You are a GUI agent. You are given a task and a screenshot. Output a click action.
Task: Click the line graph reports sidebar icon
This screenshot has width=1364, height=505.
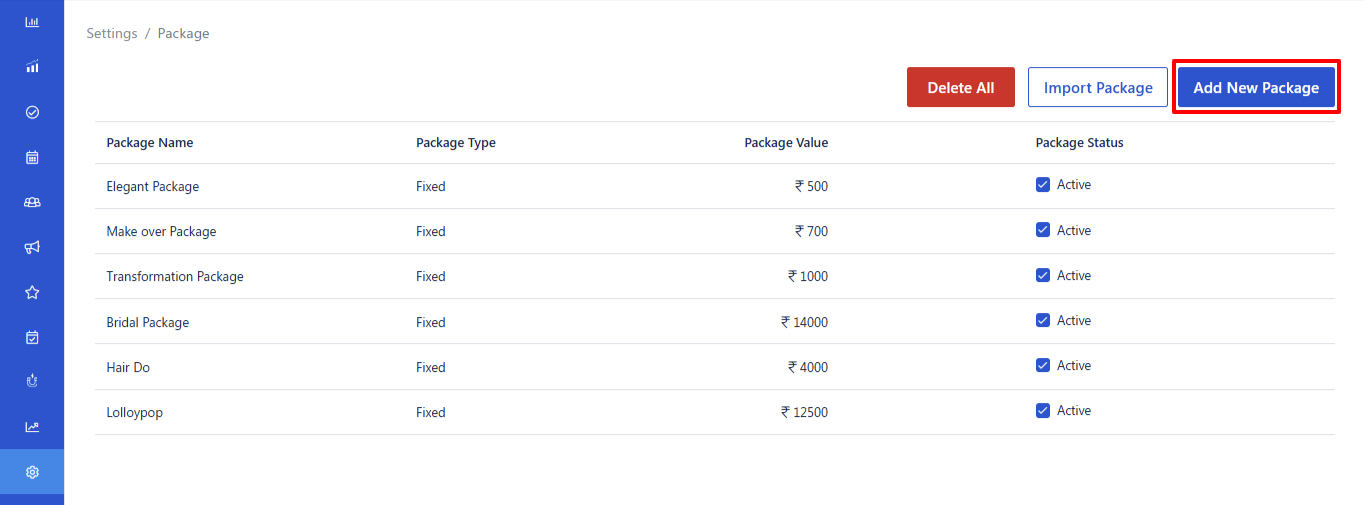pyautogui.click(x=32, y=427)
